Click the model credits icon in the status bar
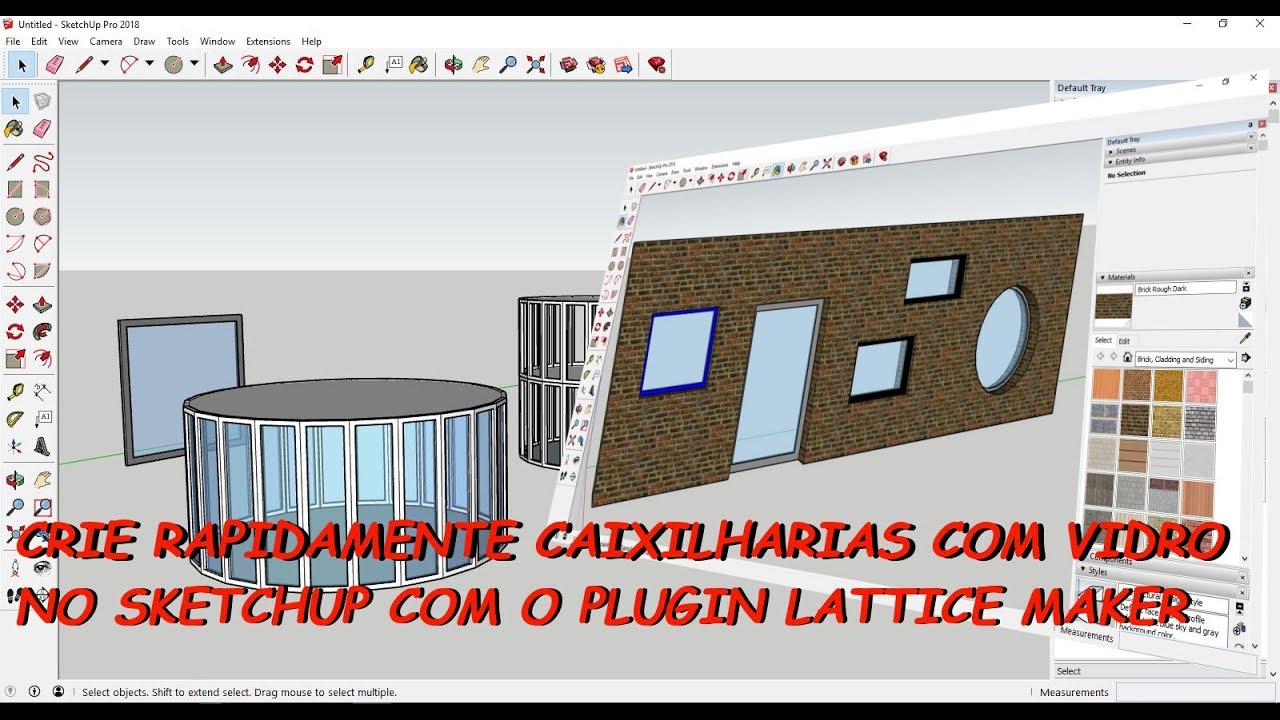This screenshot has width=1280, height=720. pos(34,691)
